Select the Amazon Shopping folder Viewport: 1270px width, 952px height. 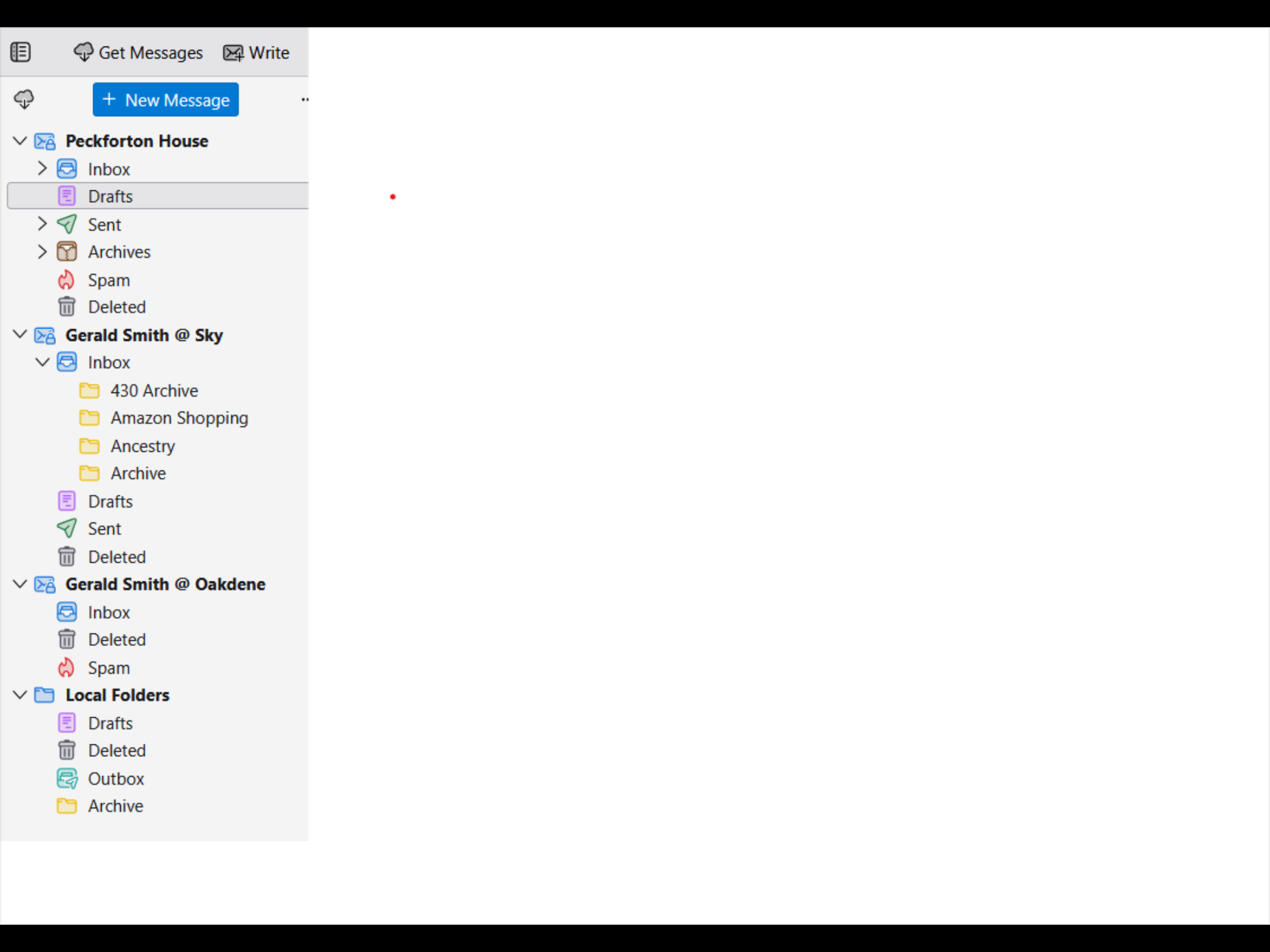179,418
